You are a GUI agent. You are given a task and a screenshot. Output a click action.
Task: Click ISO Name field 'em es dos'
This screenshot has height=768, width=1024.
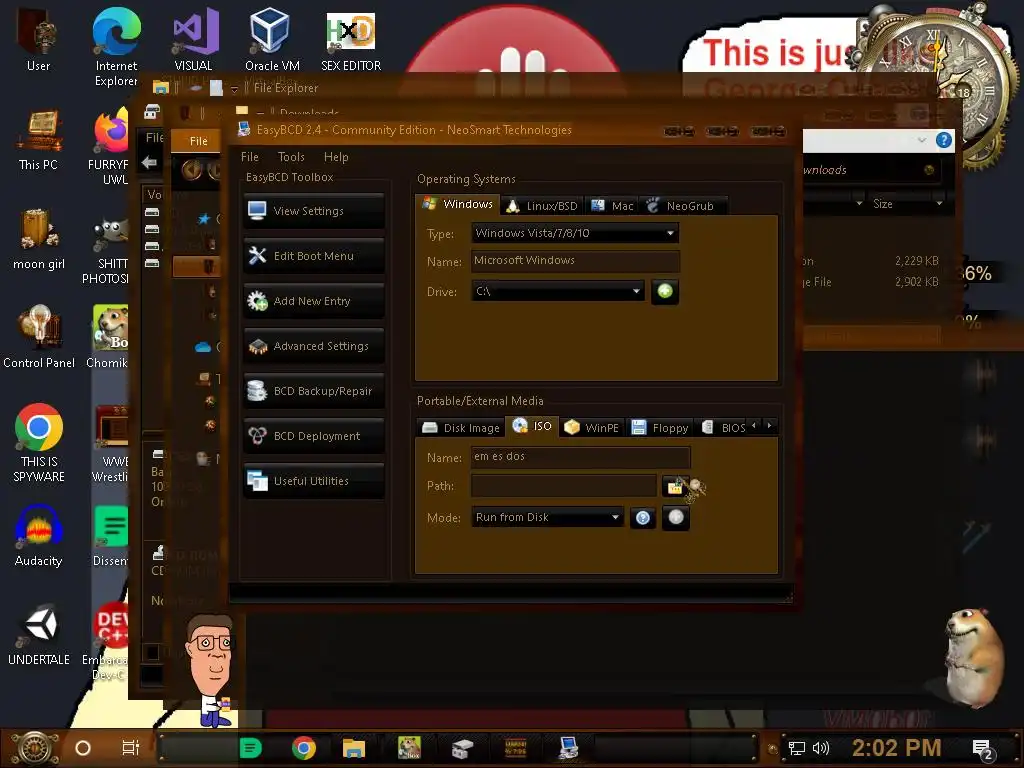click(580, 456)
